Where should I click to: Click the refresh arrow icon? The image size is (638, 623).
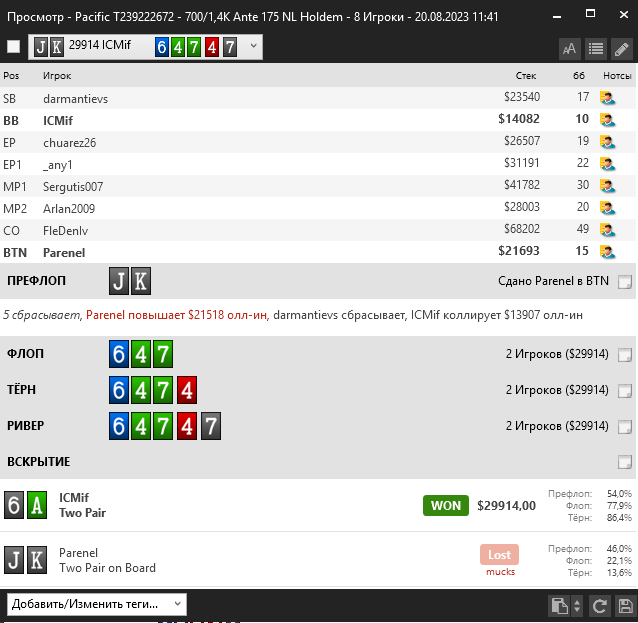(599, 606)
